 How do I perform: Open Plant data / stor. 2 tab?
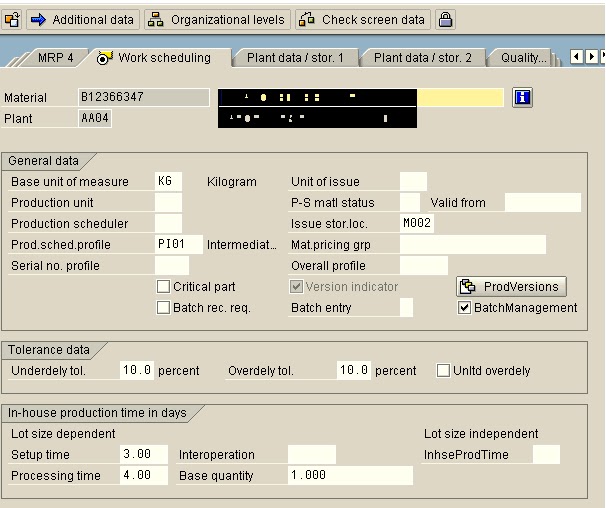(x=423, y=58)
